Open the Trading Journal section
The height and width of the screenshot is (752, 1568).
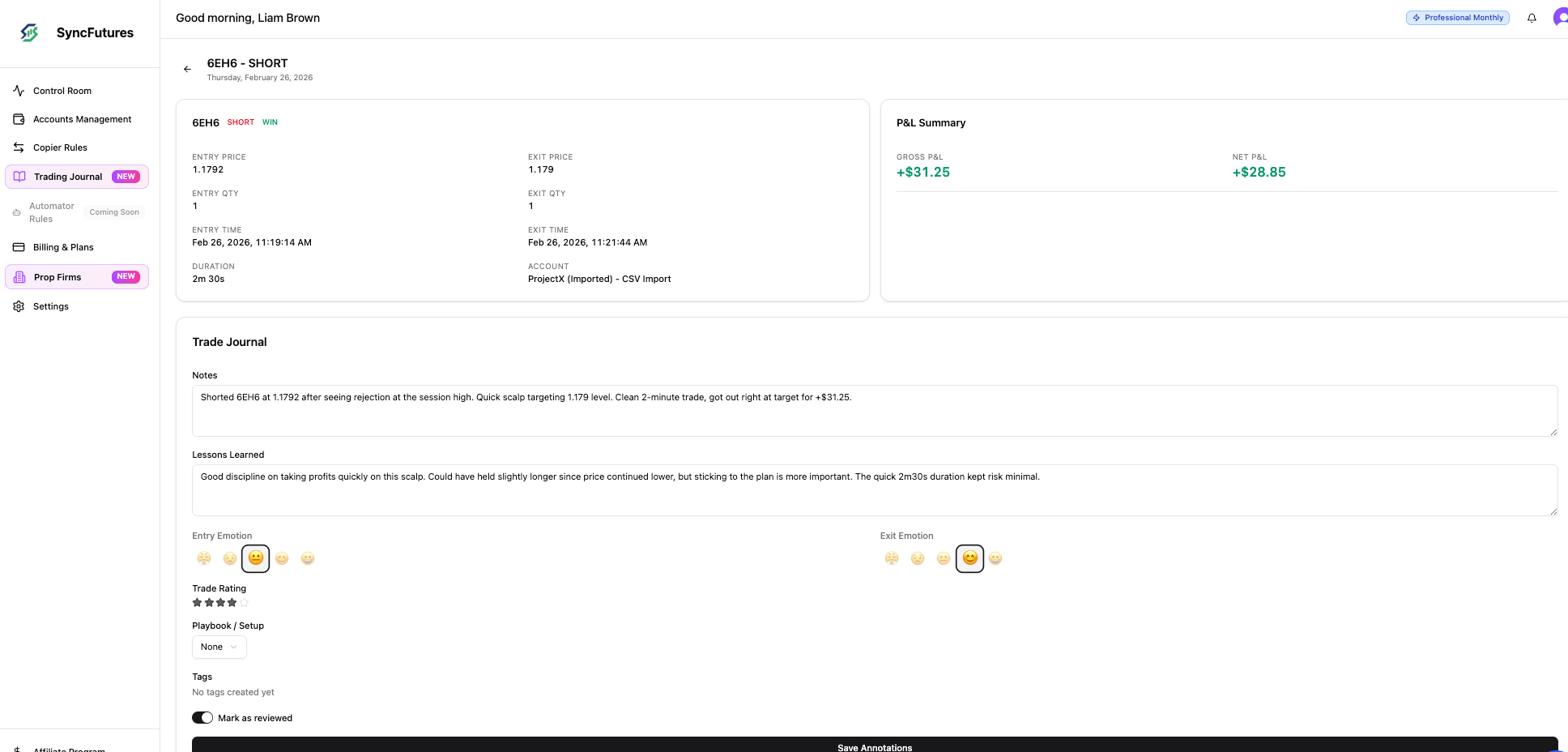click(69, 177)
